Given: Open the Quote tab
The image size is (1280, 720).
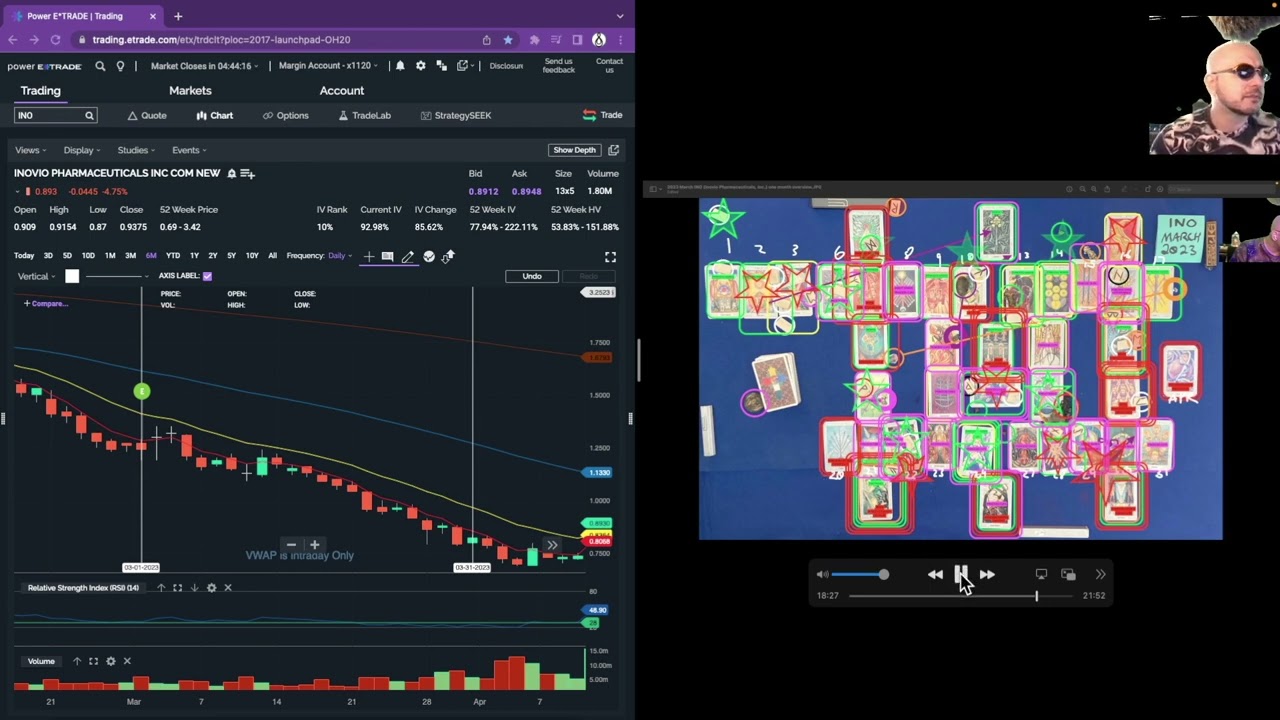Looking at the screenshot, I should pos(147,115).
